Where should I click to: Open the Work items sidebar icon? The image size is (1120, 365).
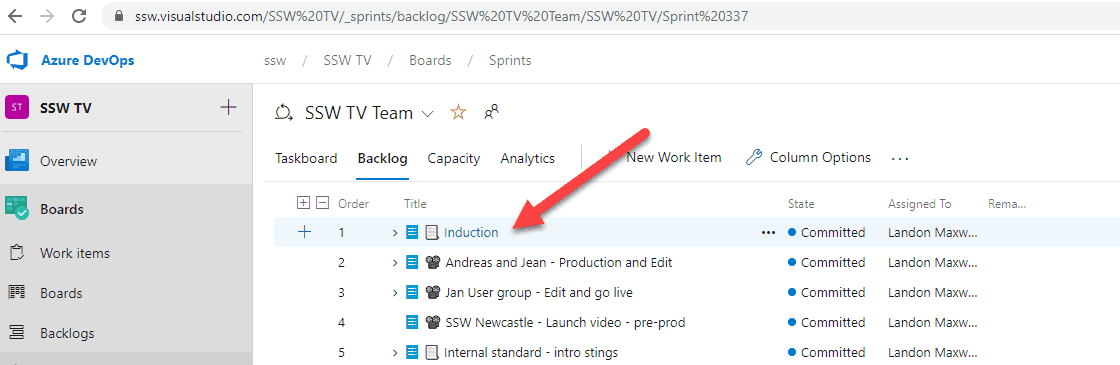tap(16, 253)
